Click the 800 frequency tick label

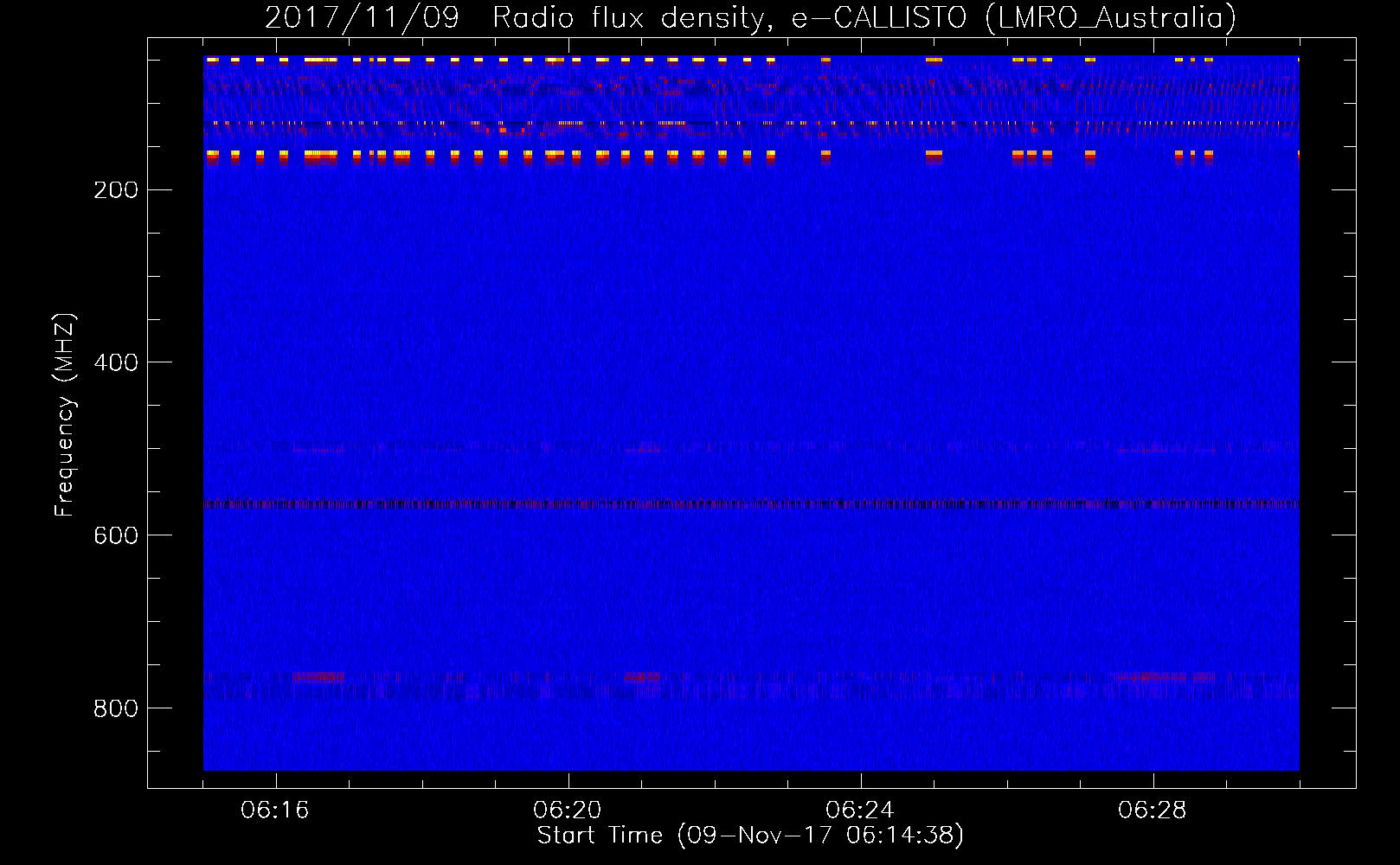116,709
